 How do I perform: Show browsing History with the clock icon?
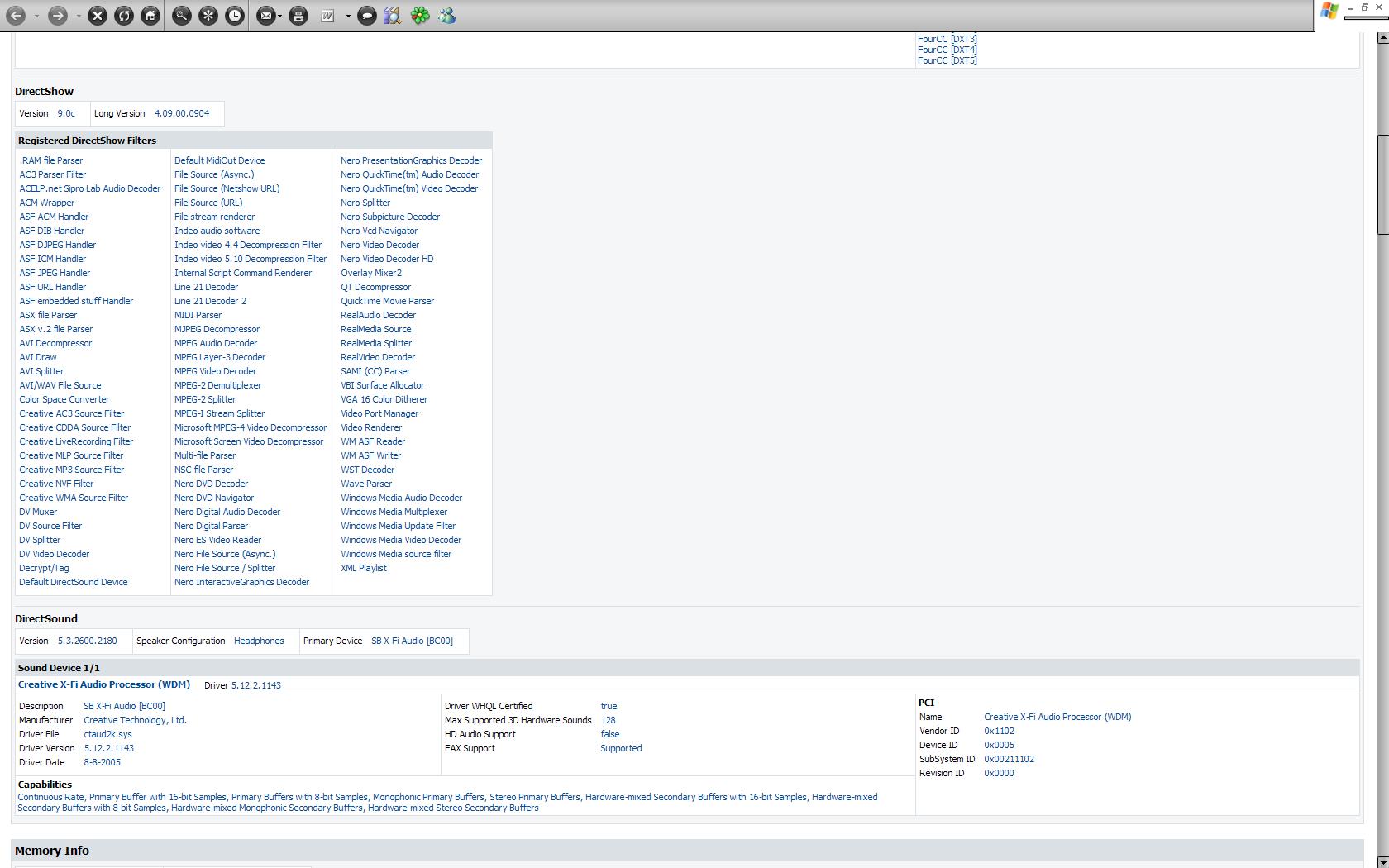(235, 16)
